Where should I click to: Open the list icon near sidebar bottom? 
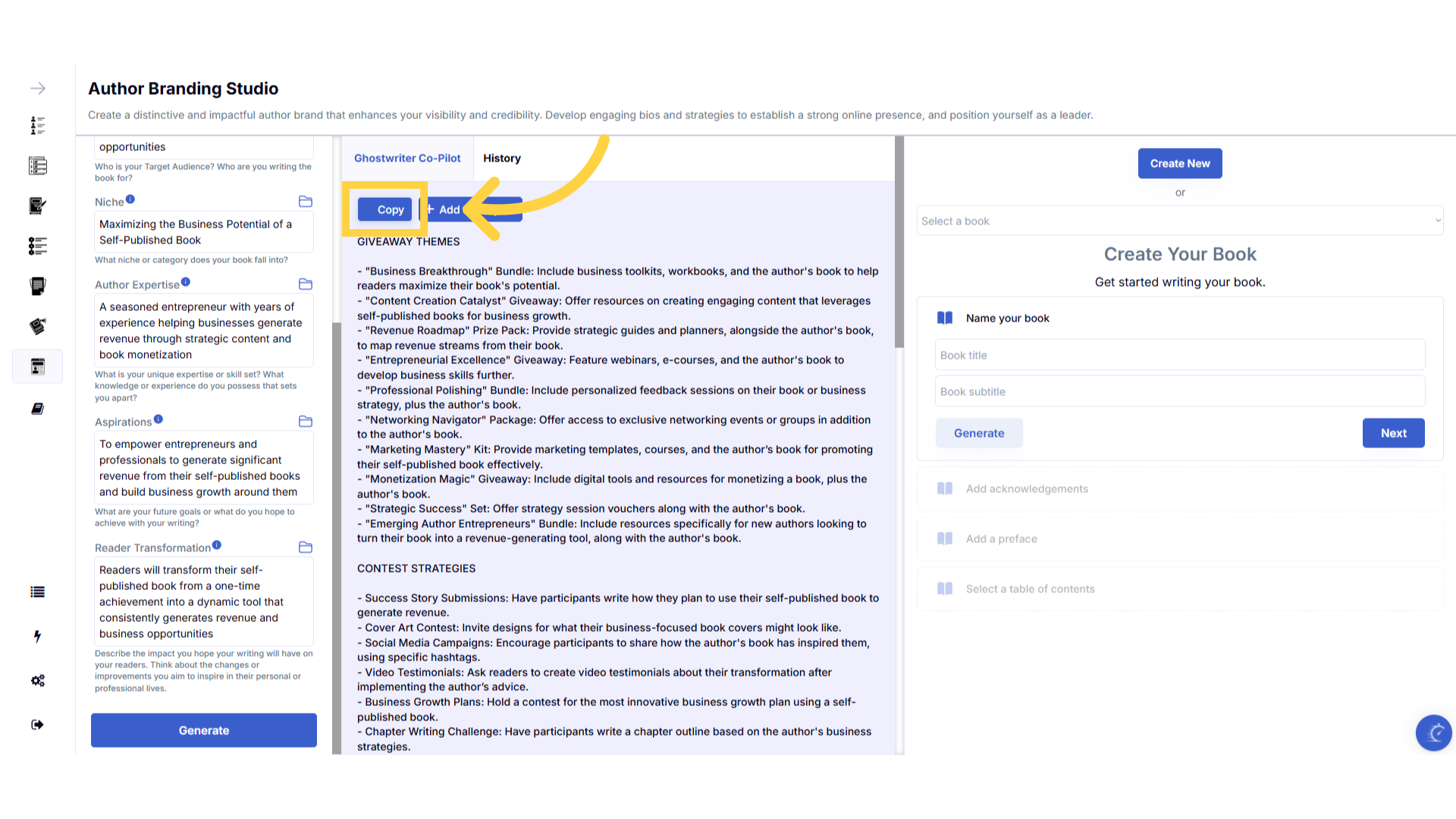tap(37, 592)
